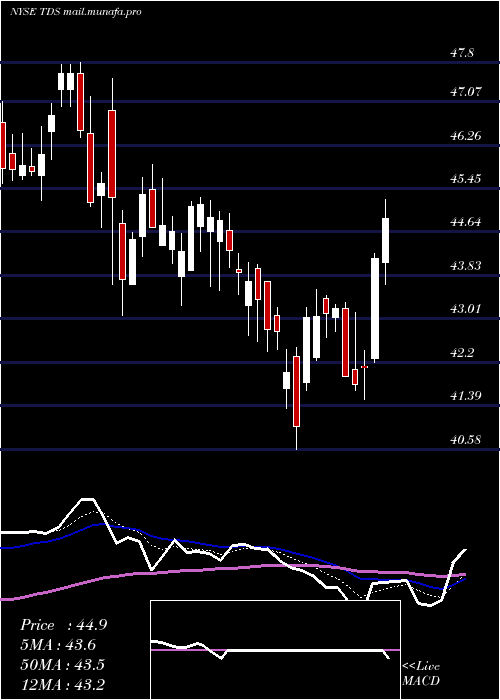Click the latest white candlestick at far right

pyautogui.click(x=385, y=241)
